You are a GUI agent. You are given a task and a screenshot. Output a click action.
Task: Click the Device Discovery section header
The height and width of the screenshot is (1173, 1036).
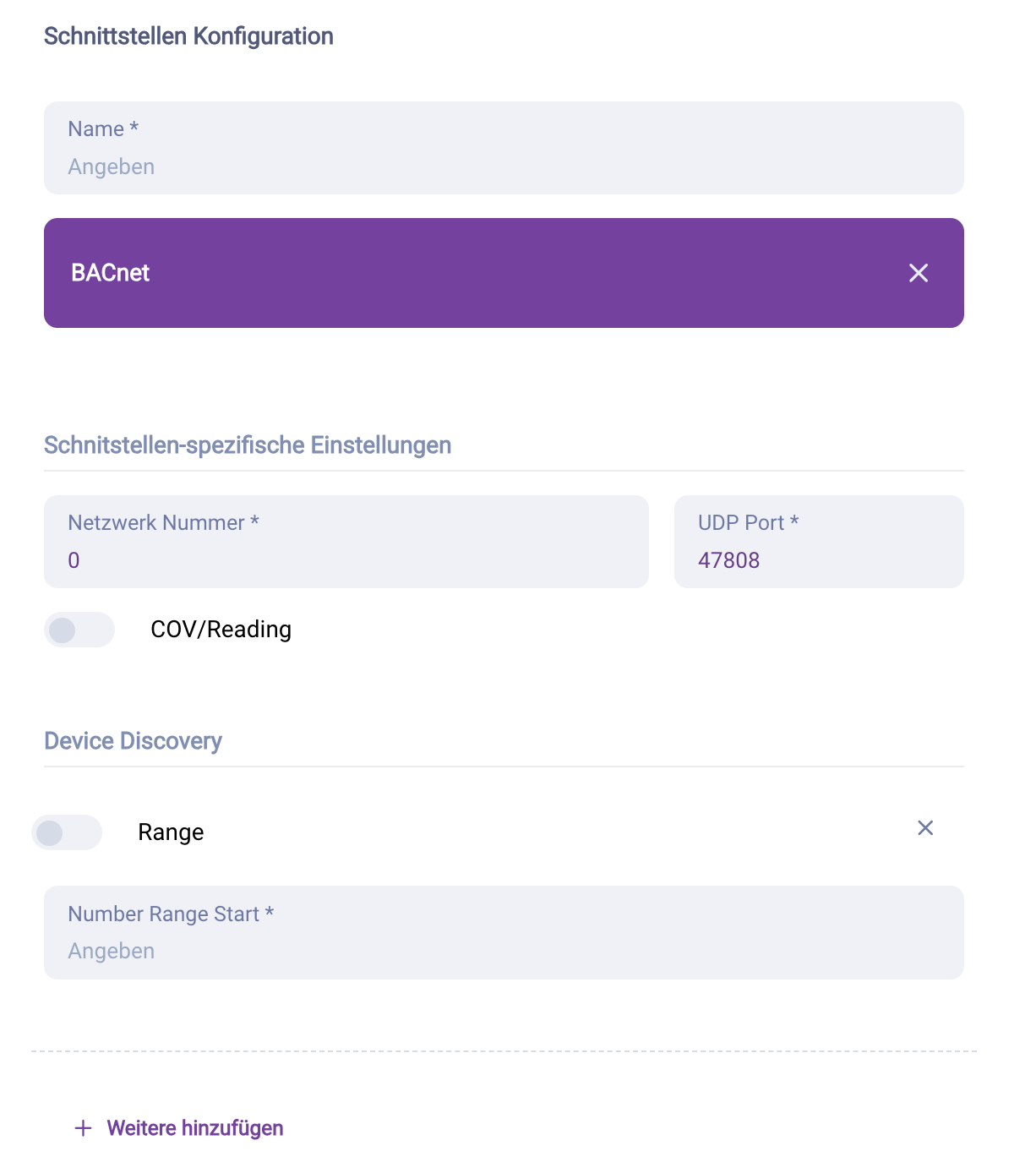click(x=133, y=741)
